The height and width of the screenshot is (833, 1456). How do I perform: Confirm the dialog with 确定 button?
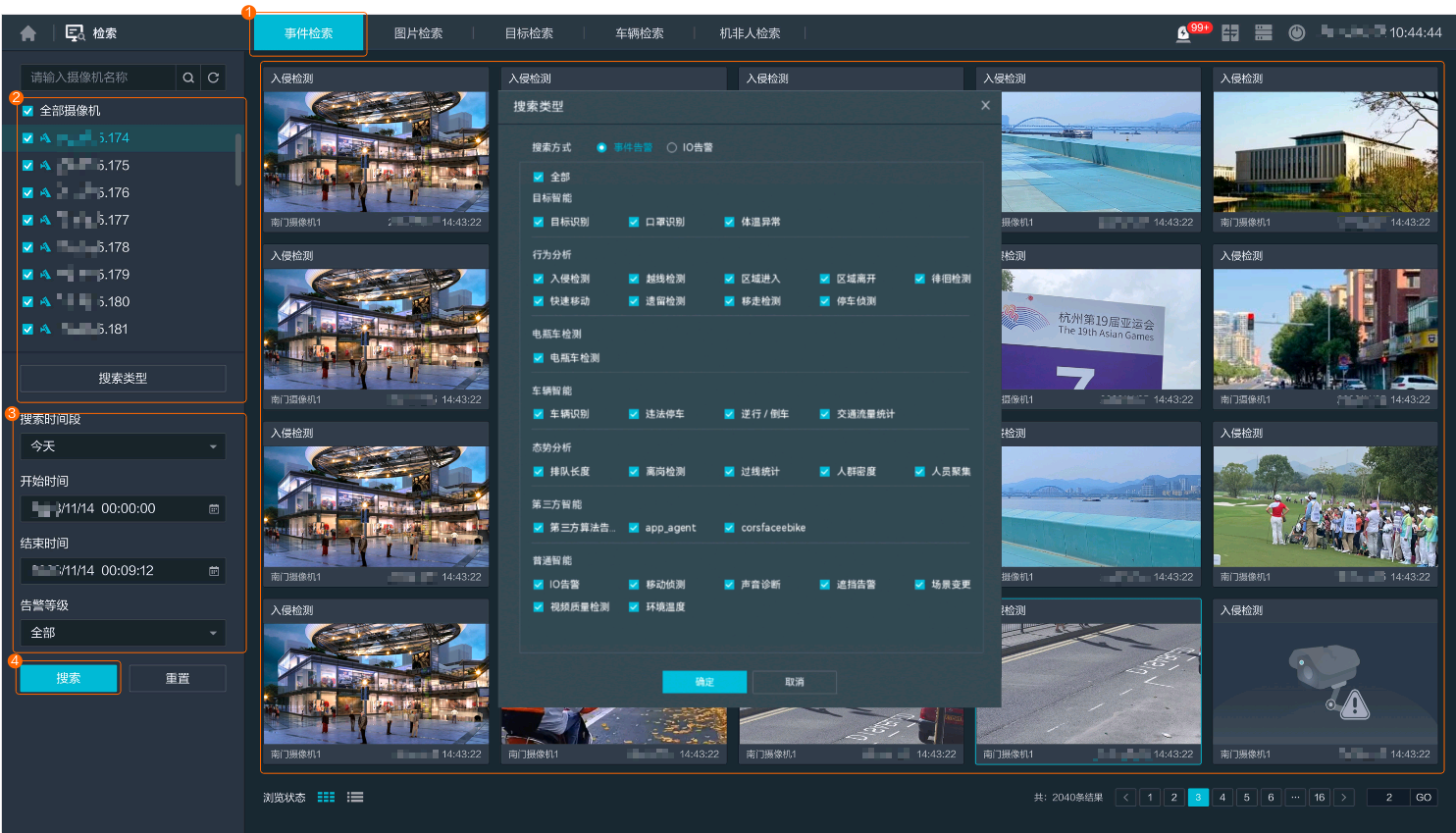click(704, 682)
